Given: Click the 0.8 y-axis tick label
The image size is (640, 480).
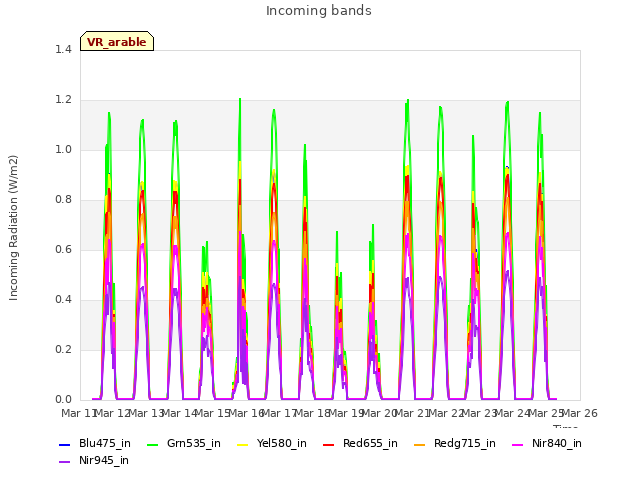Looking at the screenshot, I should click(63, 200).
